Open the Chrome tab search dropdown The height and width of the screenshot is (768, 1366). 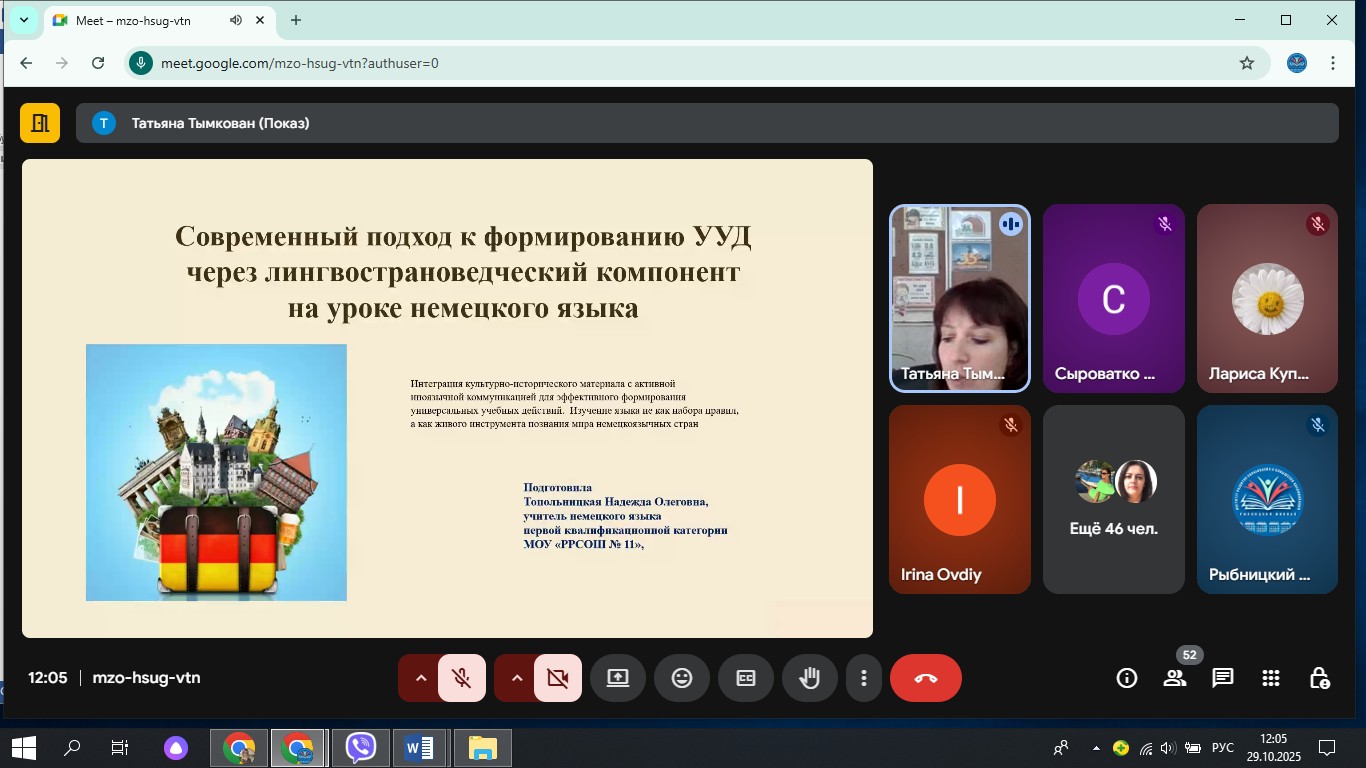click(x=24, y=20)
